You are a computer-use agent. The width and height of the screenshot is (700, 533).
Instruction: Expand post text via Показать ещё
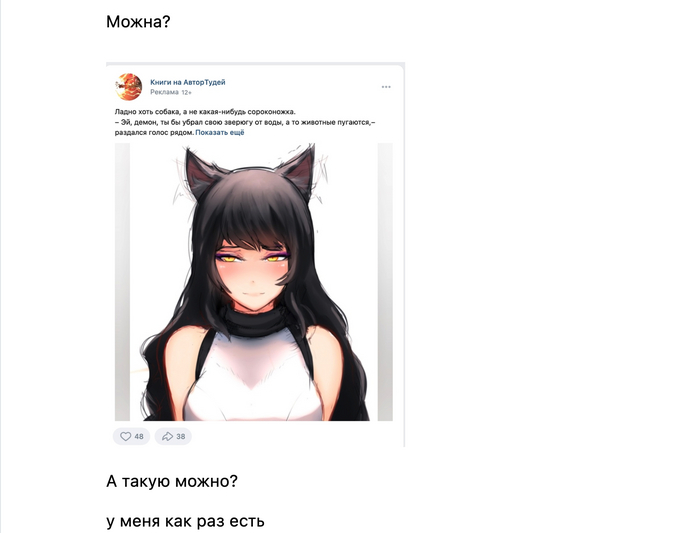(220, 133)
